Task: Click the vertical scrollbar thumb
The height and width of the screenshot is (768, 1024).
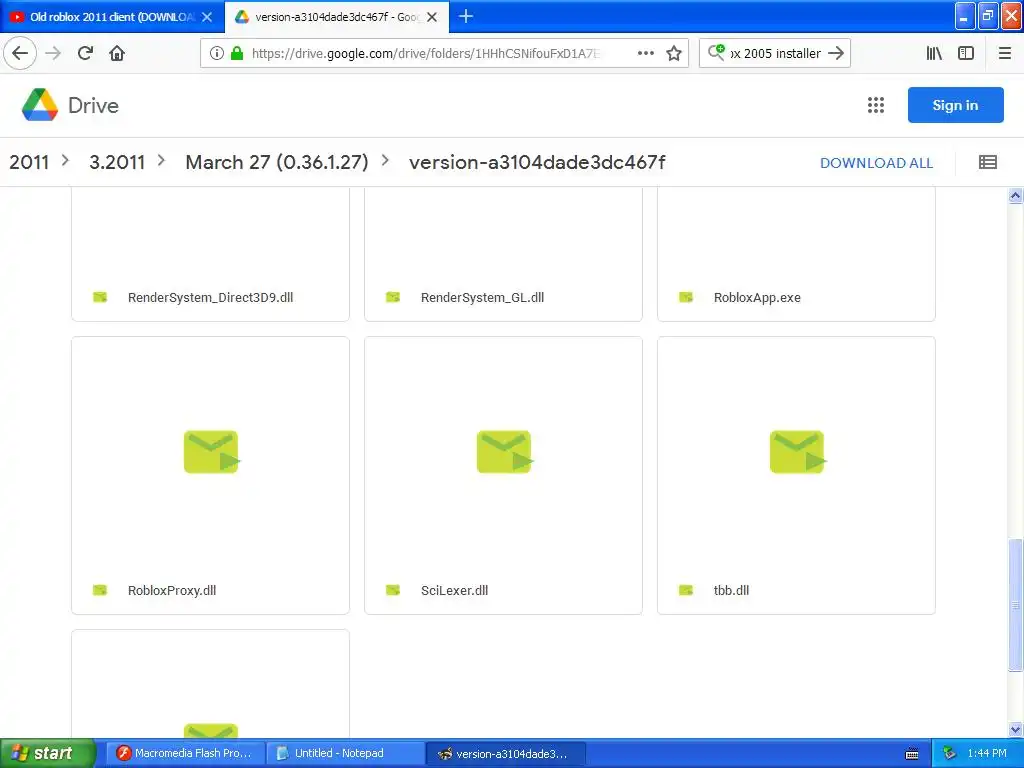Action: [x=1015, y=605]
